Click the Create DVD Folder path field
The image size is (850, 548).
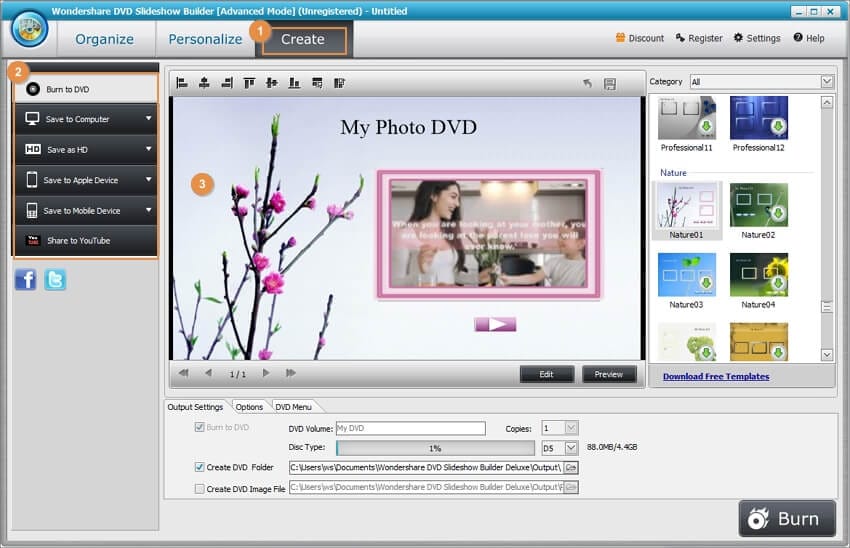point(426,467)
